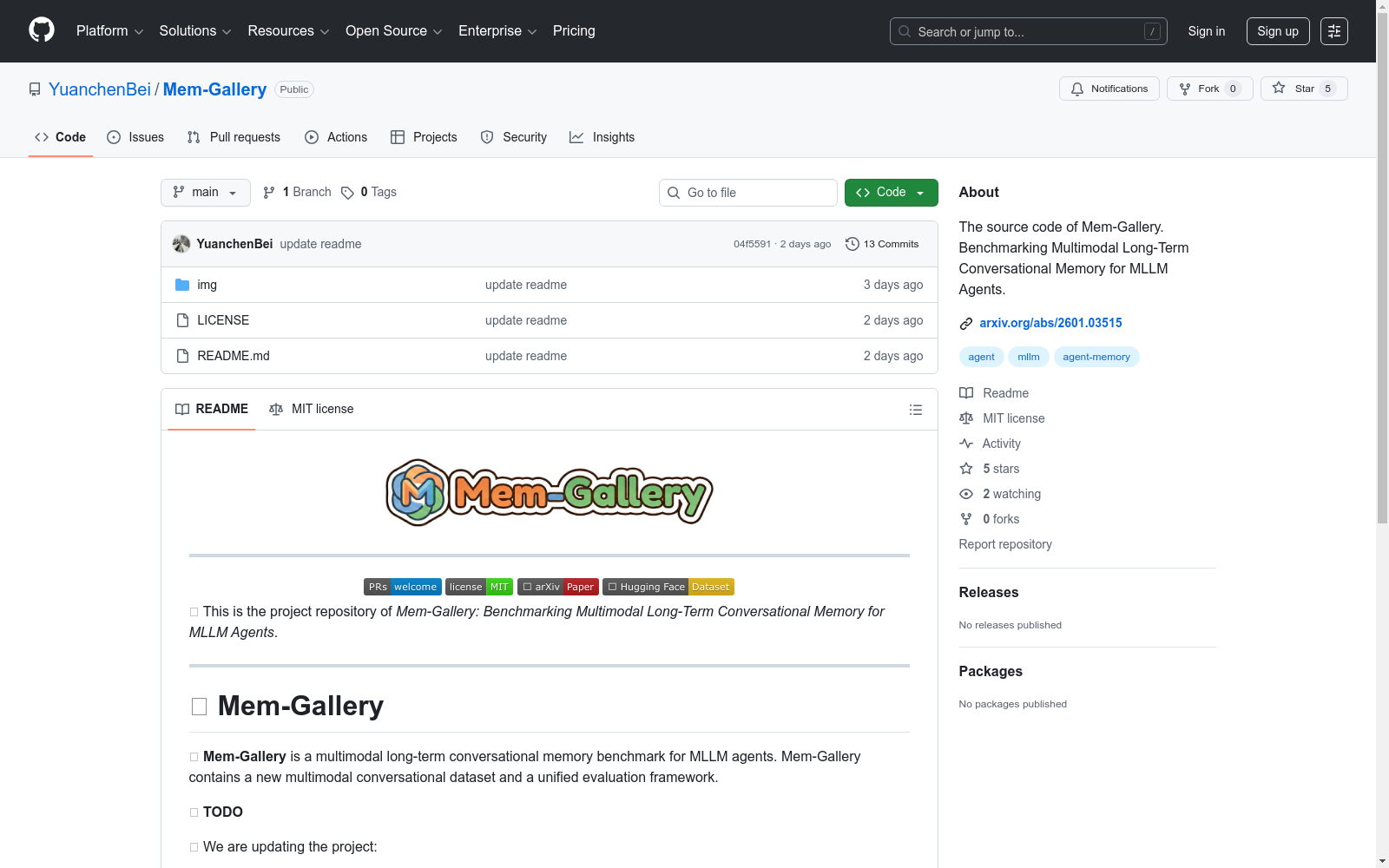
Task: Click the tag icon beside 0 Tags
Action: coord(347,193)
